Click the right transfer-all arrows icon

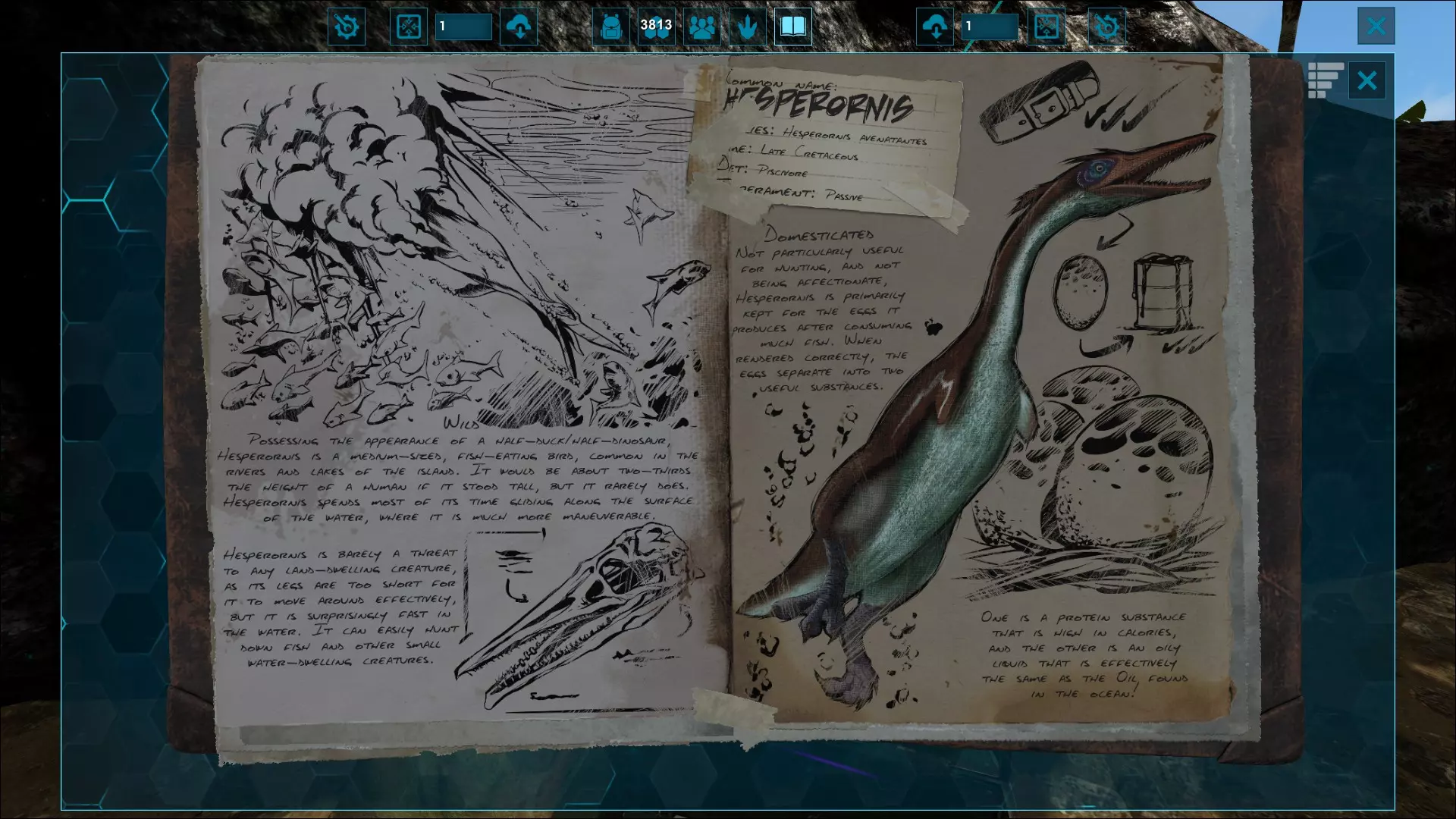(x=1046, y=27)
